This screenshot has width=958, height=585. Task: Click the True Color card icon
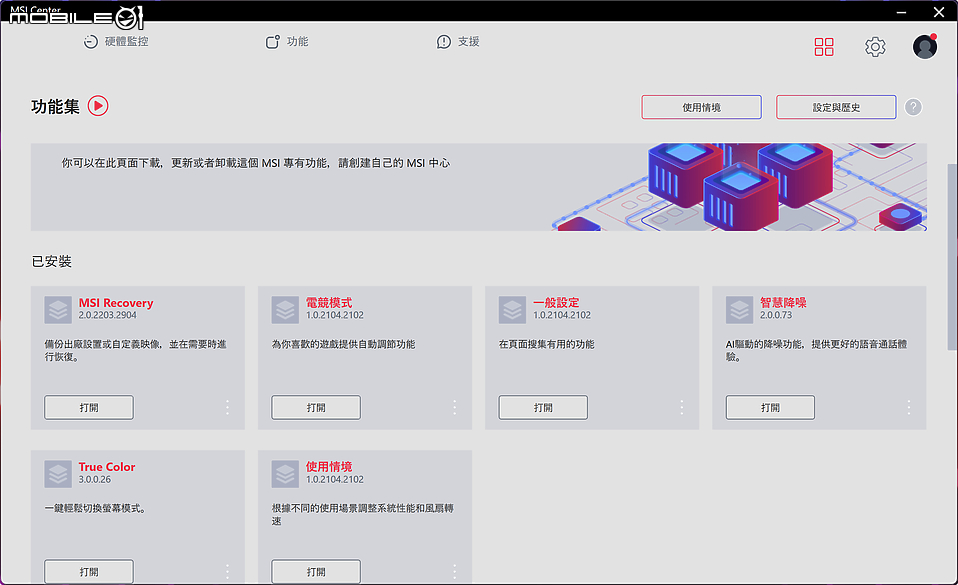(x=58, y=474)
